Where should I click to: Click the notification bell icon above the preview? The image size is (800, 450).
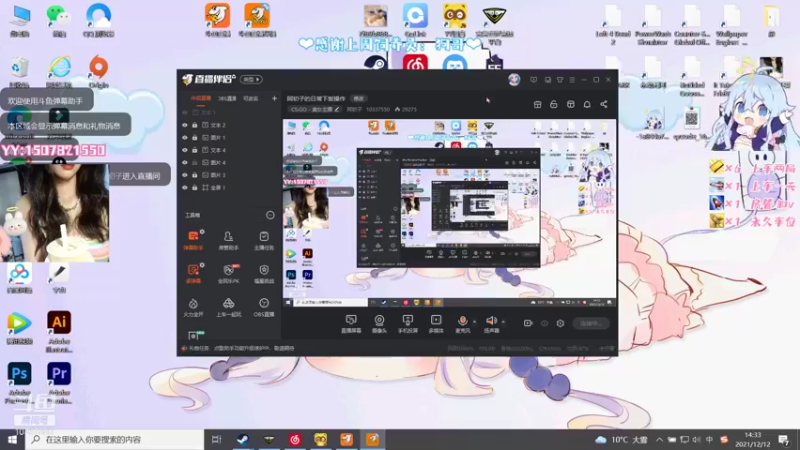tap(587, 104)
